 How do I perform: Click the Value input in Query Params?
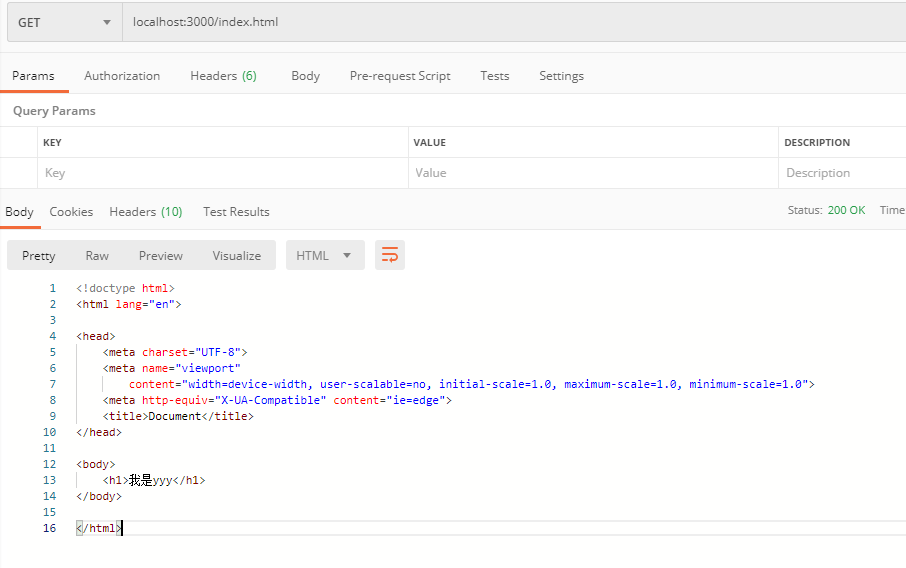[593, 173]
